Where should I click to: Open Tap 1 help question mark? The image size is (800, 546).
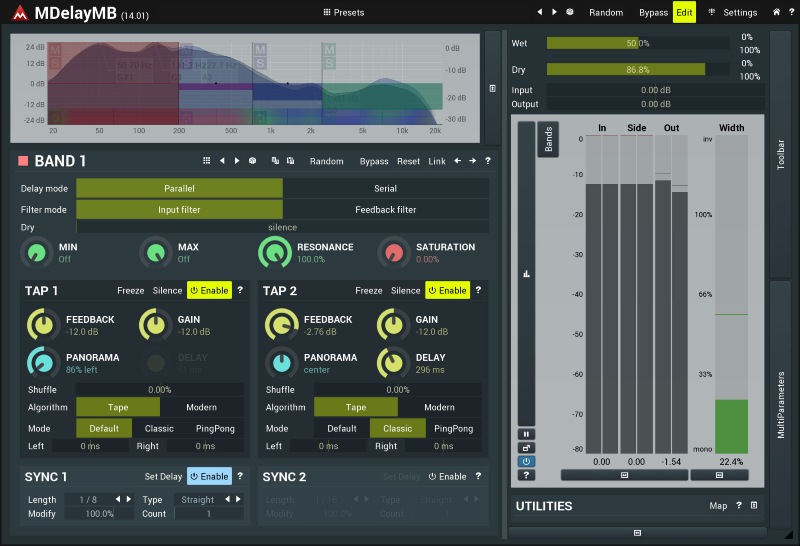pos(239,290)
